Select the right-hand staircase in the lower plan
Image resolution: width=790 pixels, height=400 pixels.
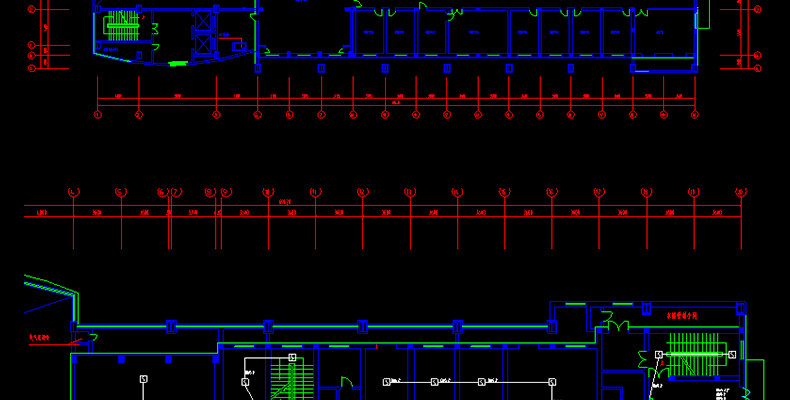pos(697,354)
